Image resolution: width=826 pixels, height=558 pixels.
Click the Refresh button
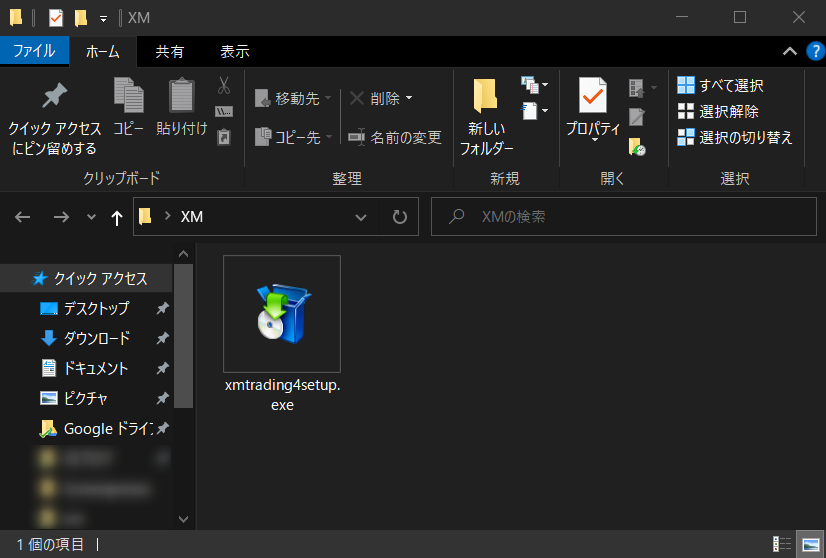(x=400, y=217)
